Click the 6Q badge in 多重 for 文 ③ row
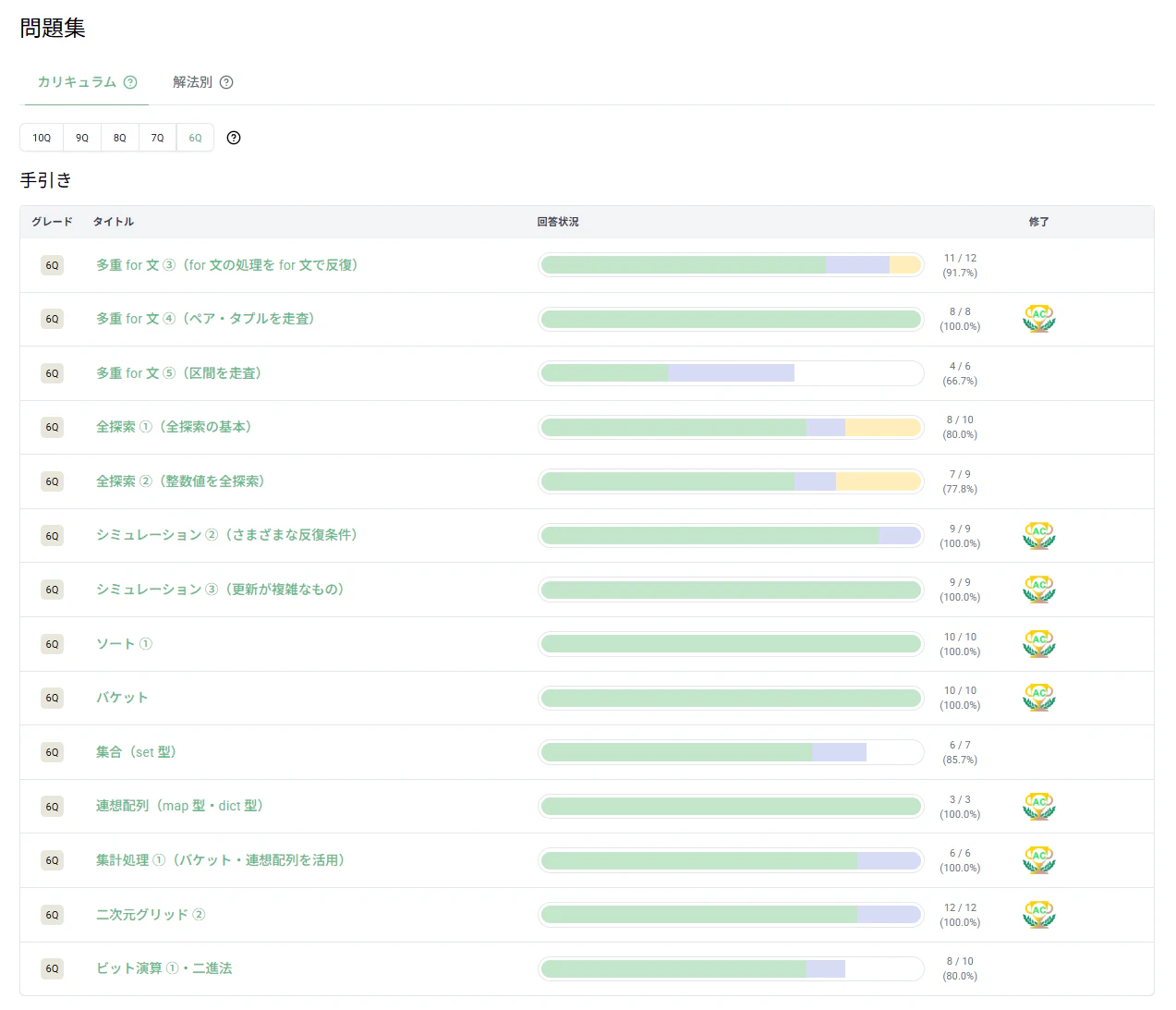The width and height of the screenshot is (1176, 1010). click(52, 265)
